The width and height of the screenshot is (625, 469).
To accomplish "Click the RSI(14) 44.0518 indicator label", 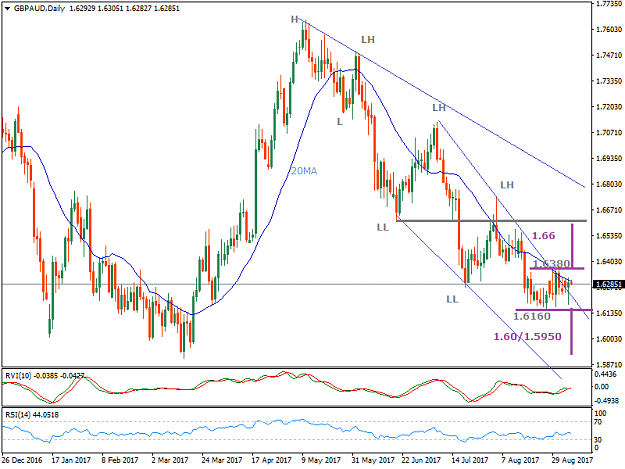I will click(32, 415).
